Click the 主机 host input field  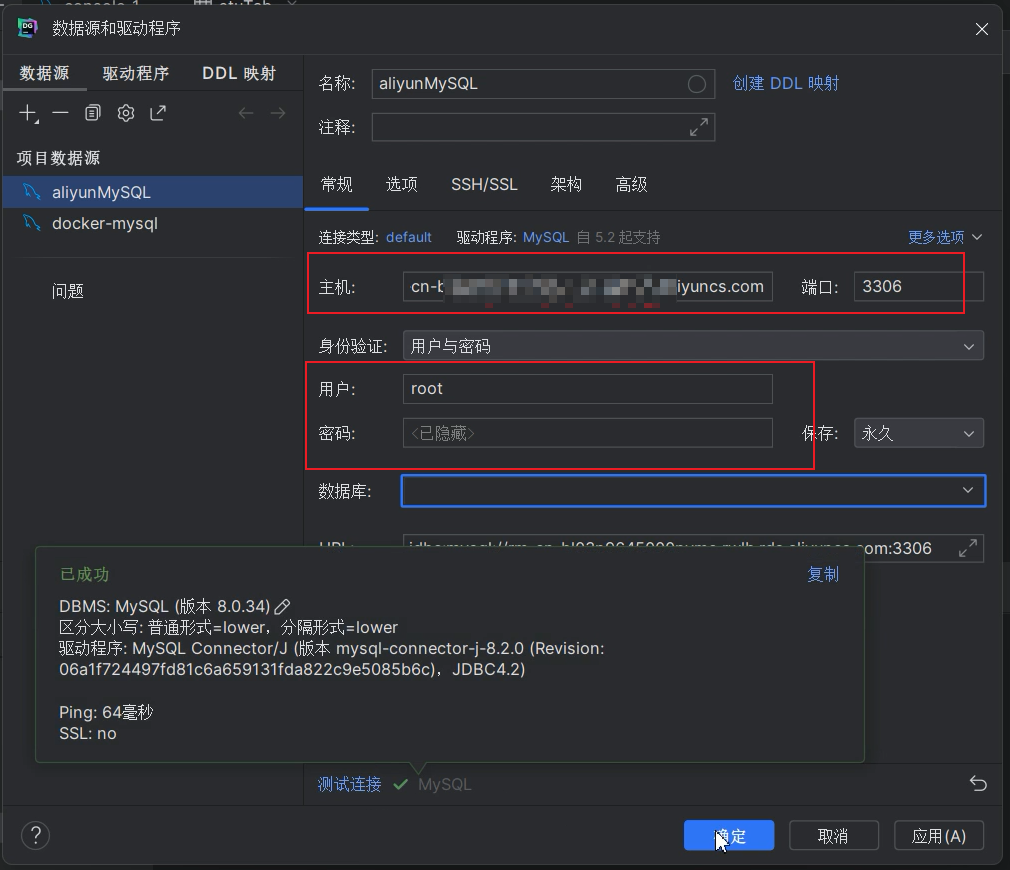tap(587, 287)
